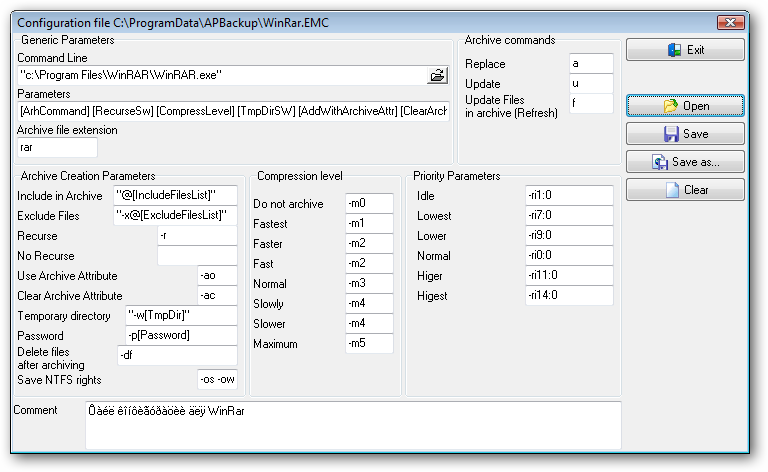Screen dimensions: 768x472
Task: Select the Faster compression field
Action: pyautogui.click(x=369, y=243)
